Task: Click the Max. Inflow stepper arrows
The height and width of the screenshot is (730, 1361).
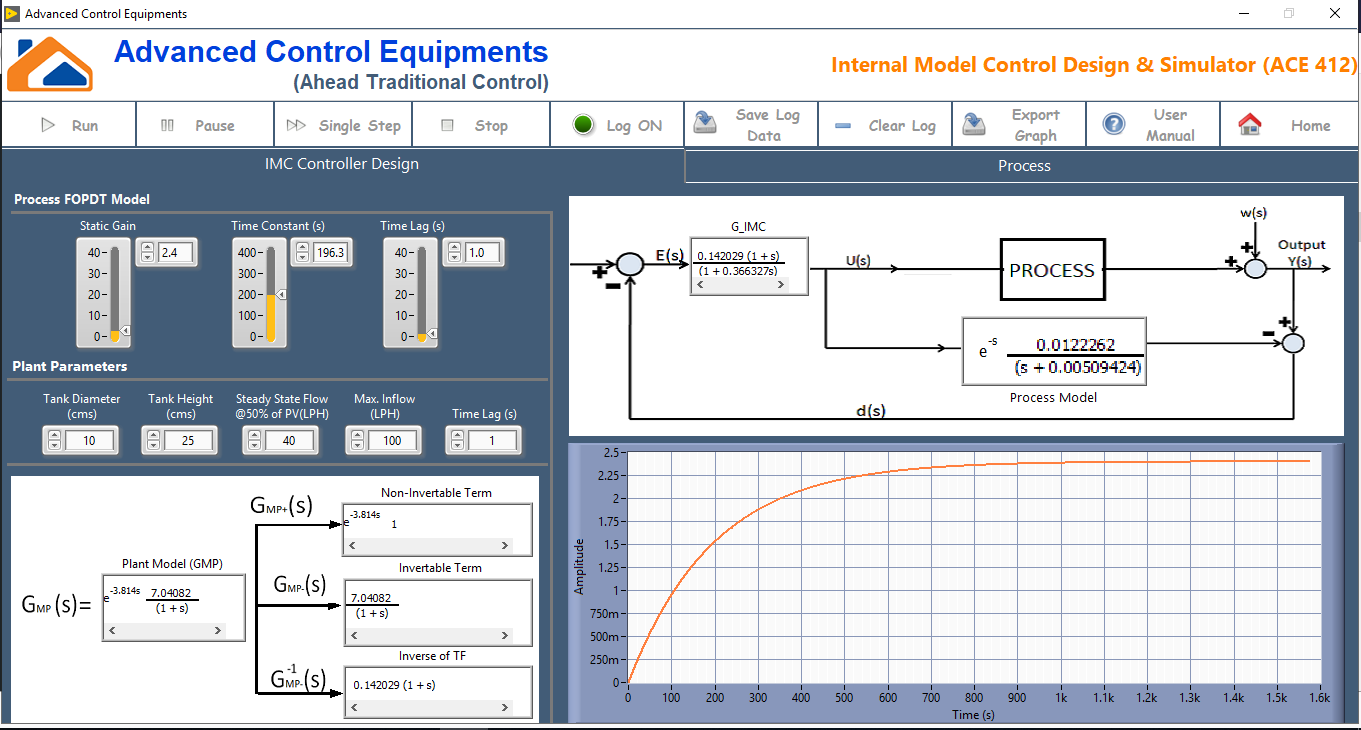Action: [357, 440]
